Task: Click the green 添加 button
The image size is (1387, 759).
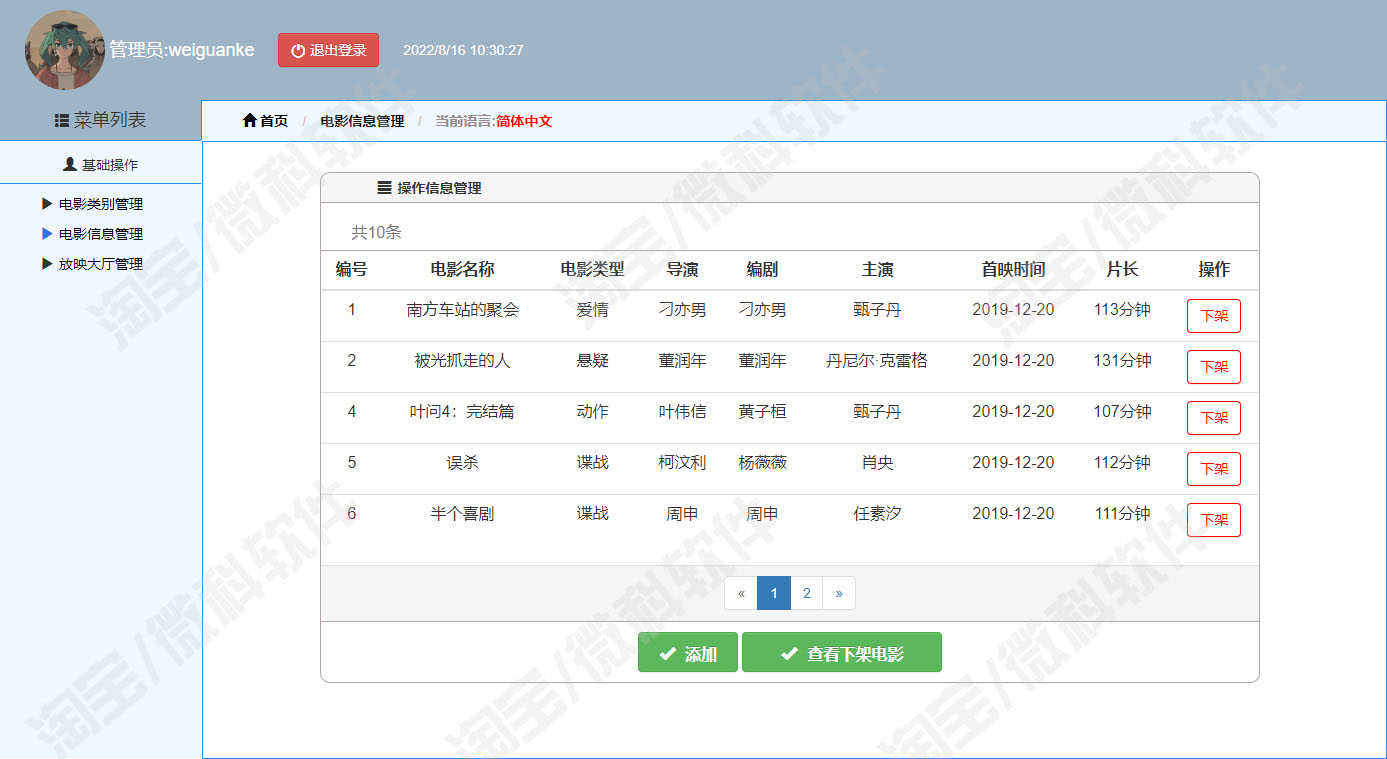Action: click(x=688, y=652)
